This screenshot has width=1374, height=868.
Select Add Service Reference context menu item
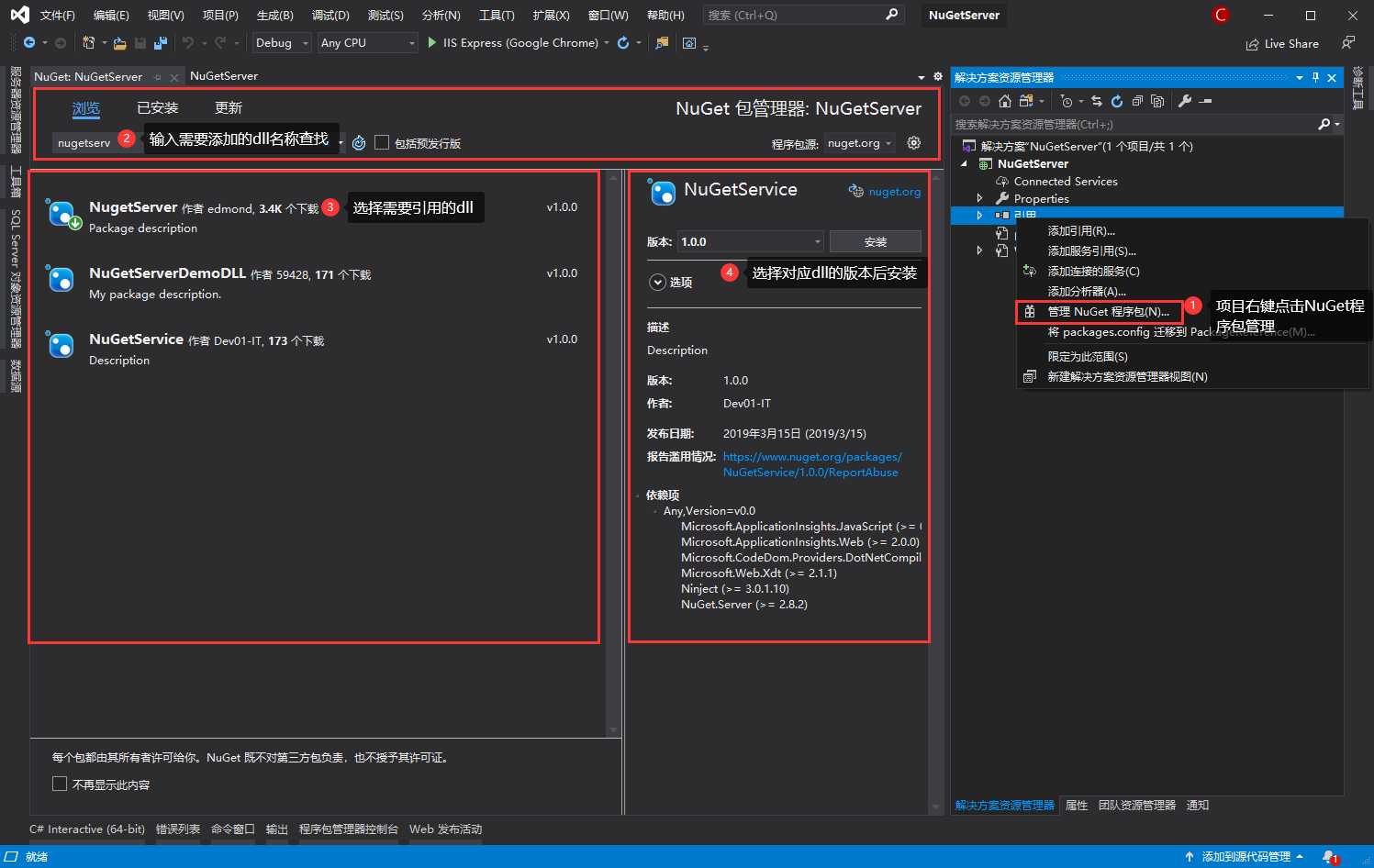(1092, 251)
